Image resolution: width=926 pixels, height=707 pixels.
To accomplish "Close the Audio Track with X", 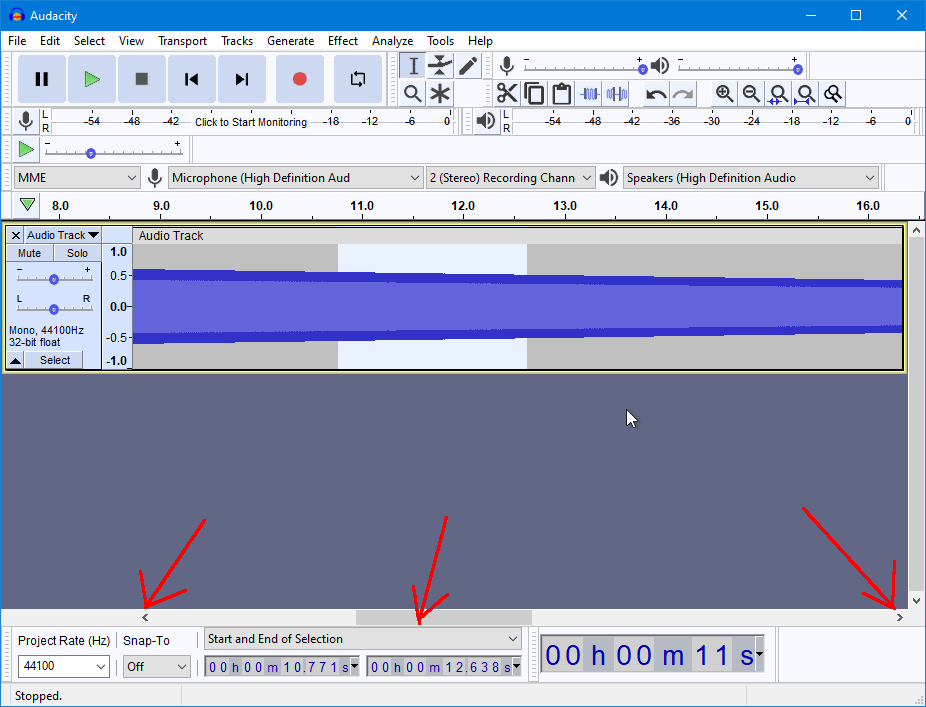I will pyautogui.click(x=16, y=235).
